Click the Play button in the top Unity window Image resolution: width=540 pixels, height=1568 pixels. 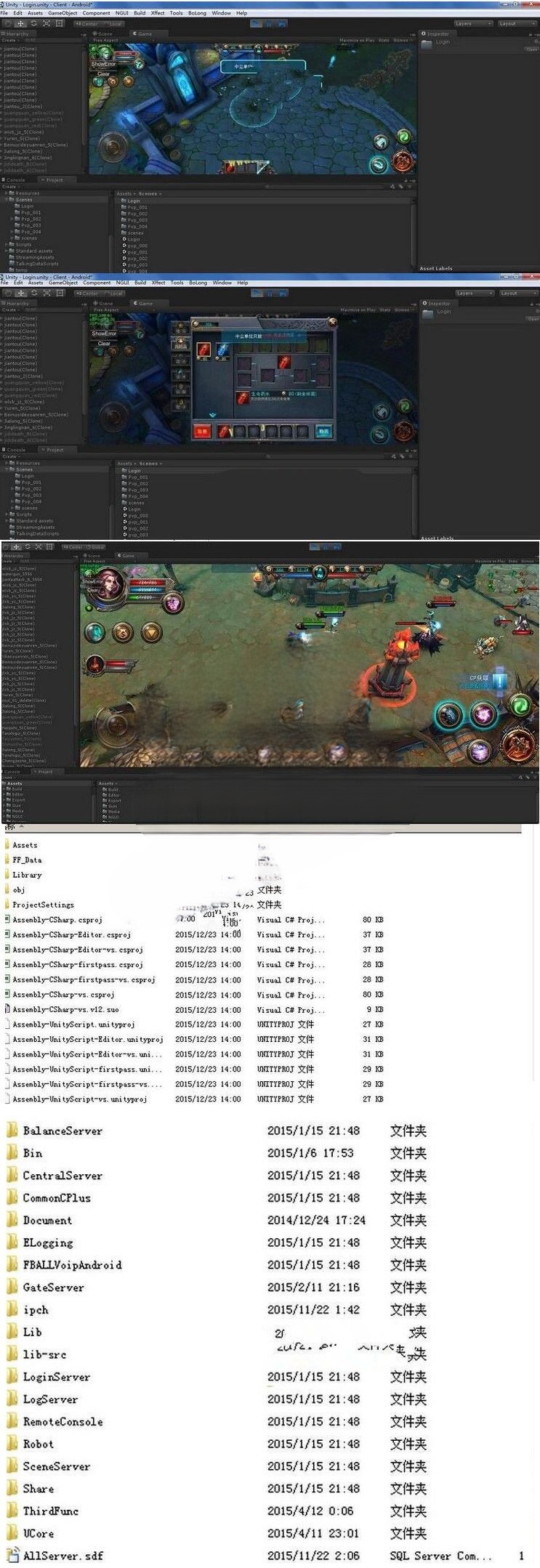[256, 23]
